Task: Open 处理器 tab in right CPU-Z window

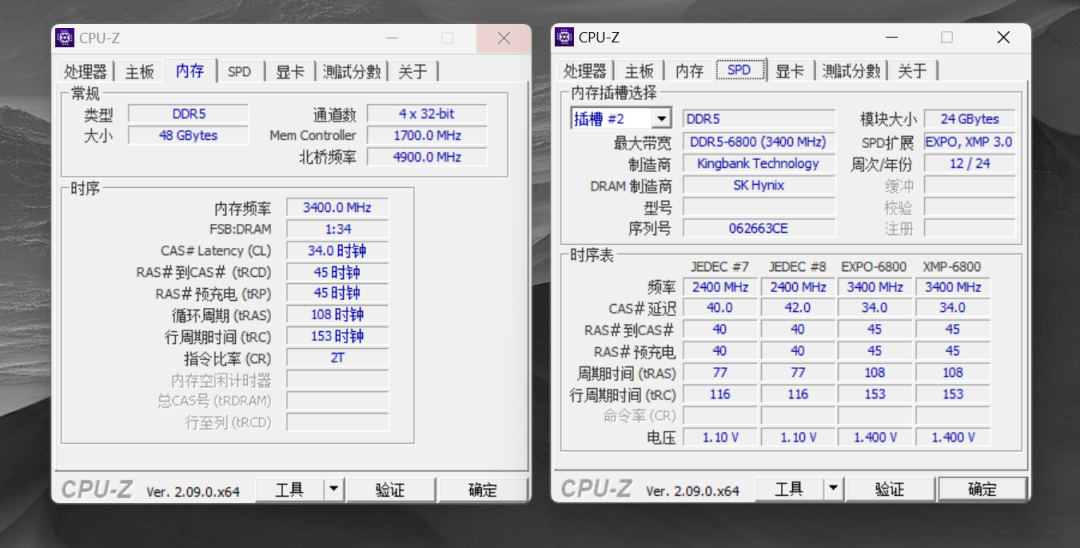Action: pyautogui.click(x=585, y=71)
